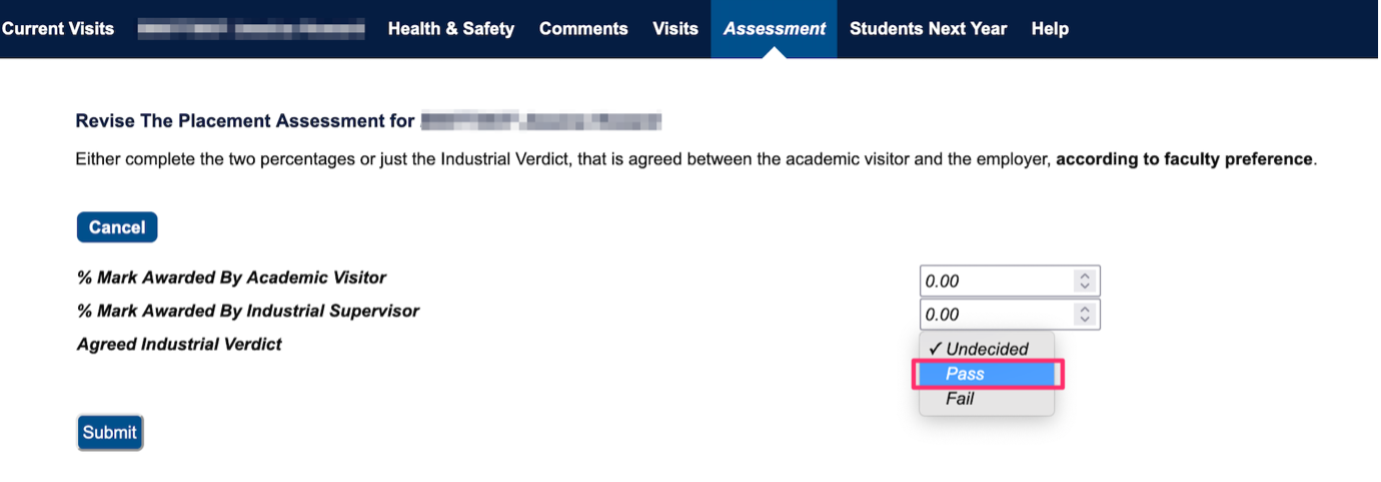1381x482 pixels.
Task: Increase the Academic Visitor mark with the up arrow
Action: pos(1085,276)
